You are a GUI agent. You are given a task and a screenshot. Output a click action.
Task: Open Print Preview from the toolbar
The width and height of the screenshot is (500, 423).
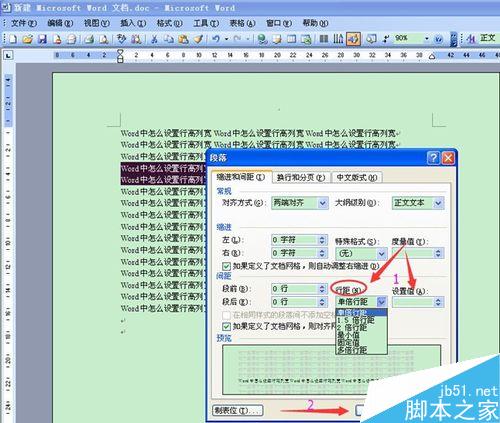[104, 39]
